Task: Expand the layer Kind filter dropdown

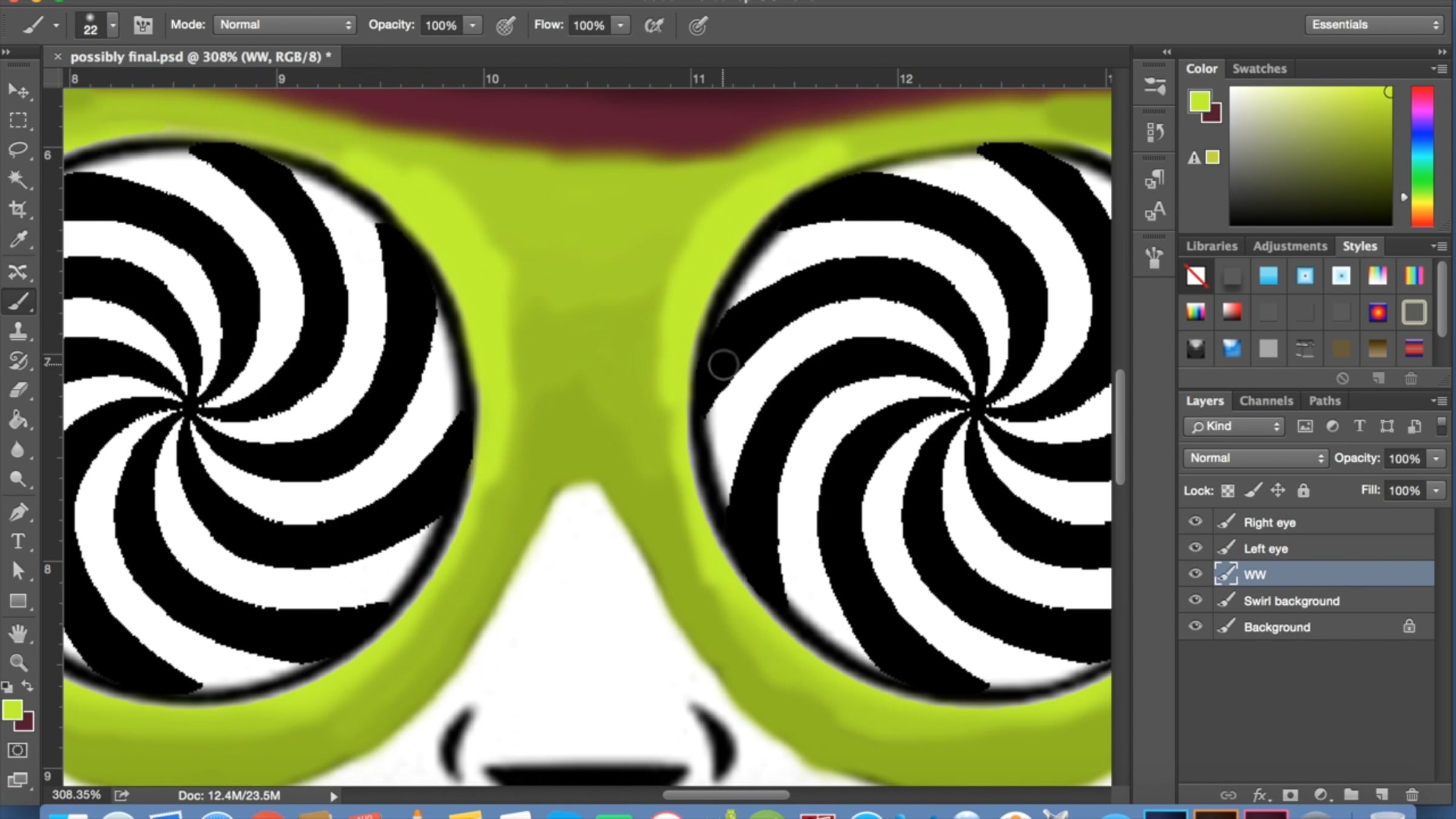Action: coord(1234,426)
